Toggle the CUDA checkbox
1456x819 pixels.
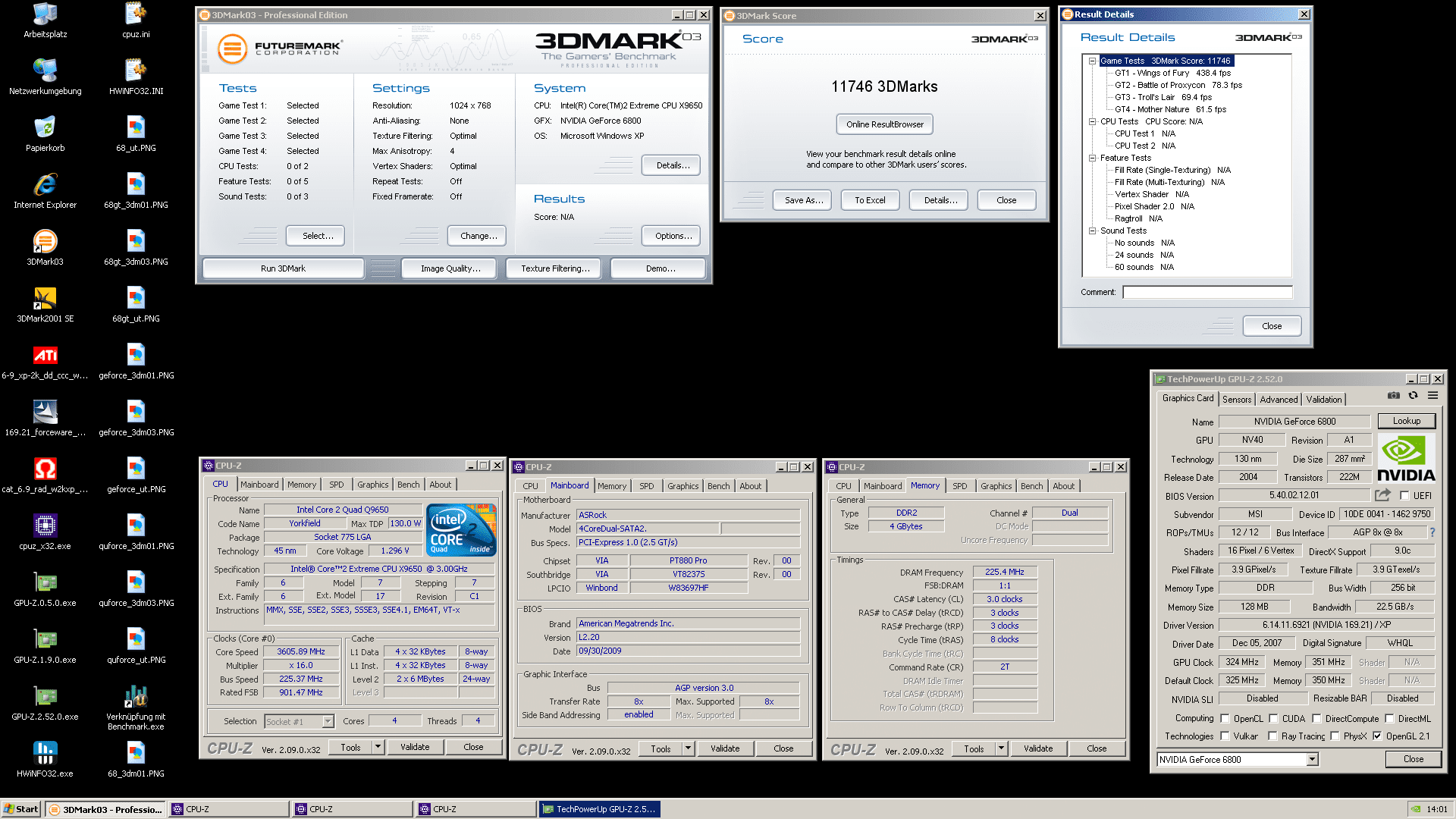click(x=1274, y=718)
